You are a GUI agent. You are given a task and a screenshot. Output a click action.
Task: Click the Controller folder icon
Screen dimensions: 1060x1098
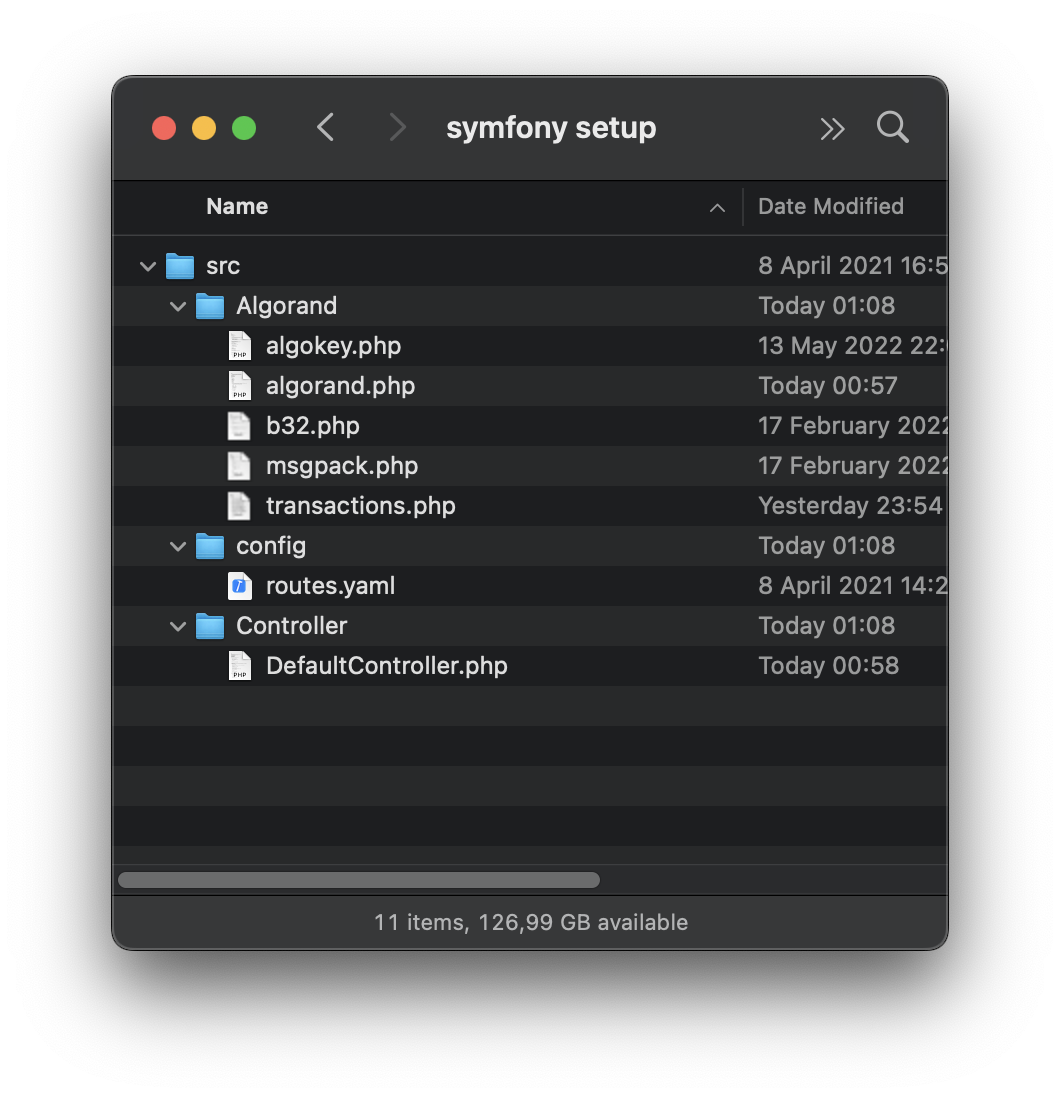210,626
